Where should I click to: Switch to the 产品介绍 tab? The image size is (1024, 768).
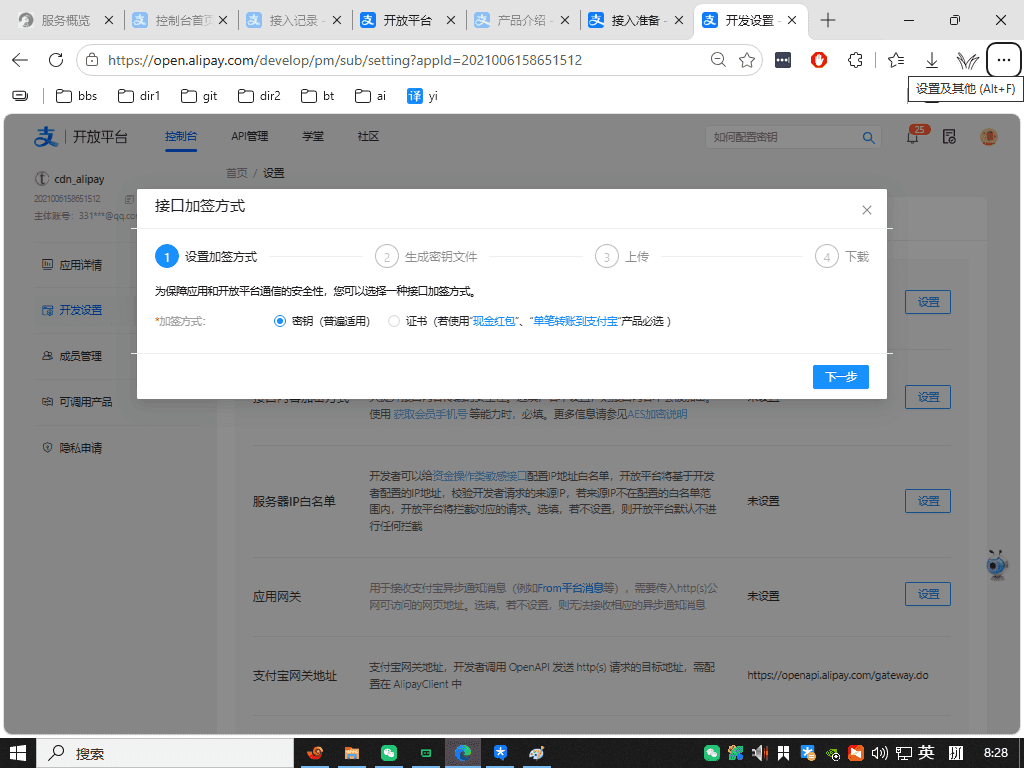[x=523, y=20]
